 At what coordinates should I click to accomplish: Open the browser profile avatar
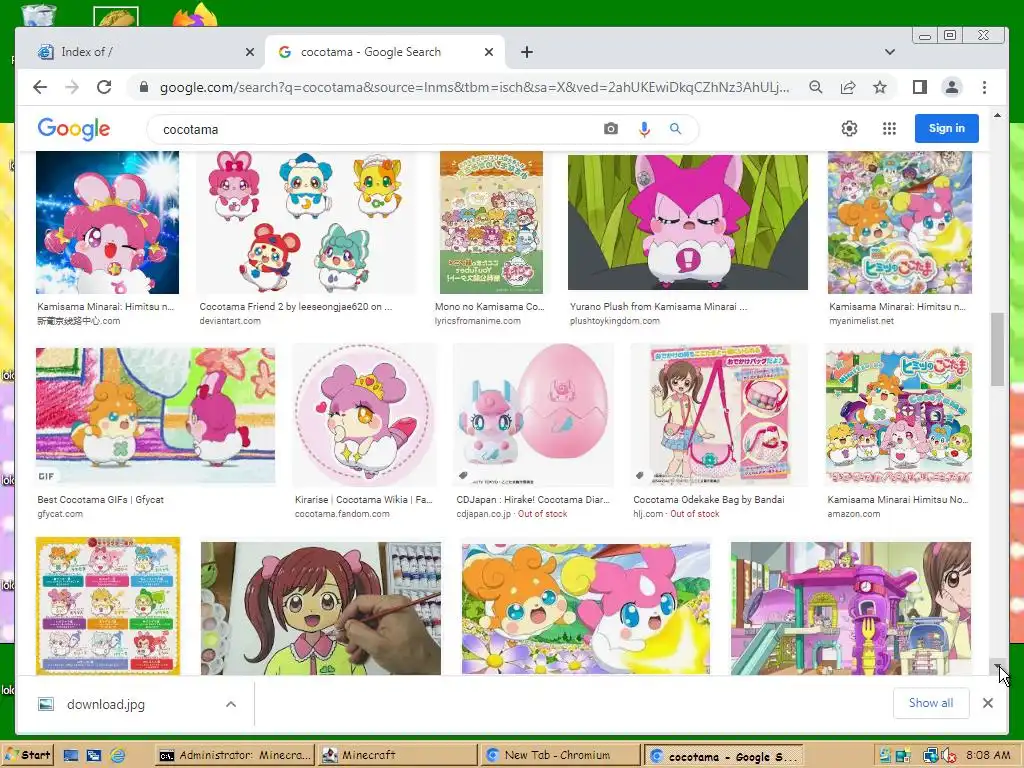pyautogui.click(x=952, y=87)
